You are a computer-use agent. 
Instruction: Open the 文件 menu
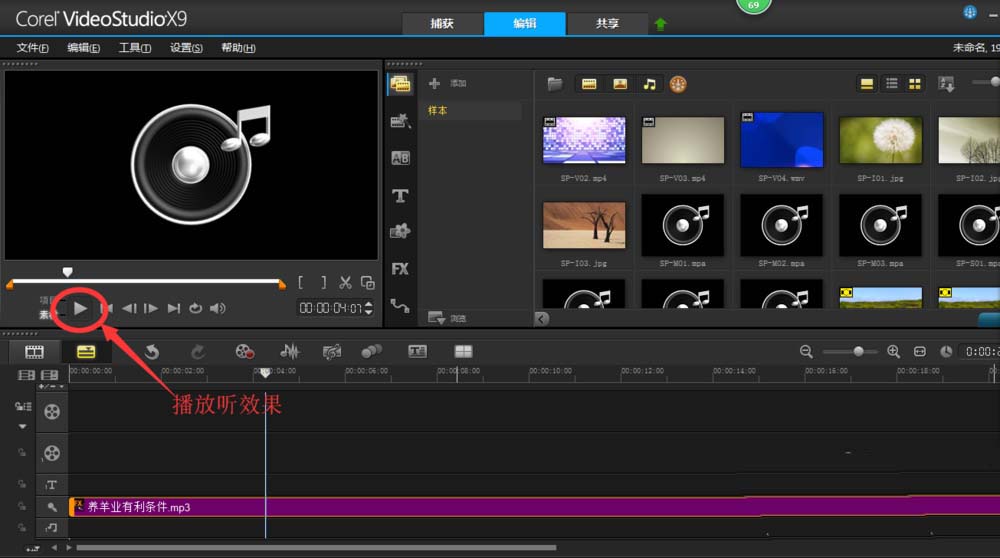pos(32,48)
